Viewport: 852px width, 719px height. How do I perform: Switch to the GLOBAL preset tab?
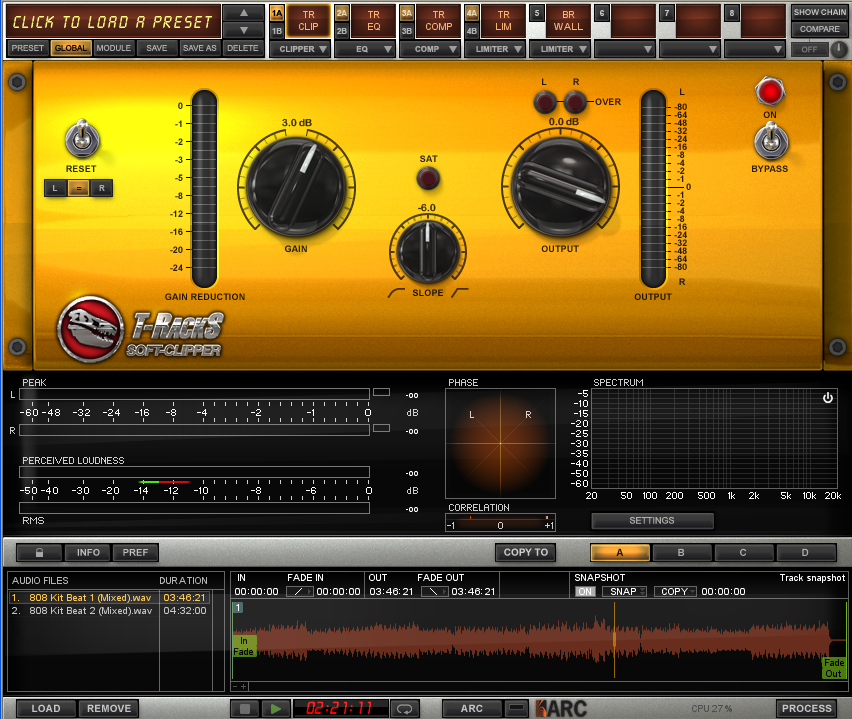pos(71,48)
